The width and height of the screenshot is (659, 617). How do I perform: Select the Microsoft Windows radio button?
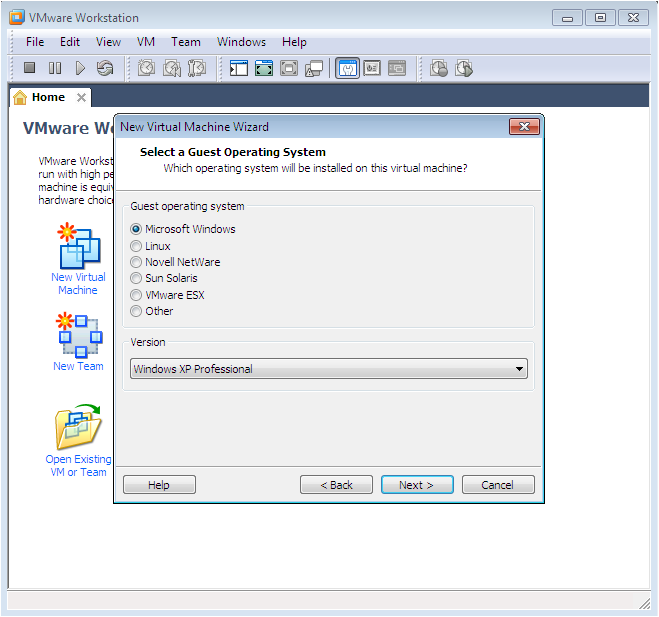136,229
